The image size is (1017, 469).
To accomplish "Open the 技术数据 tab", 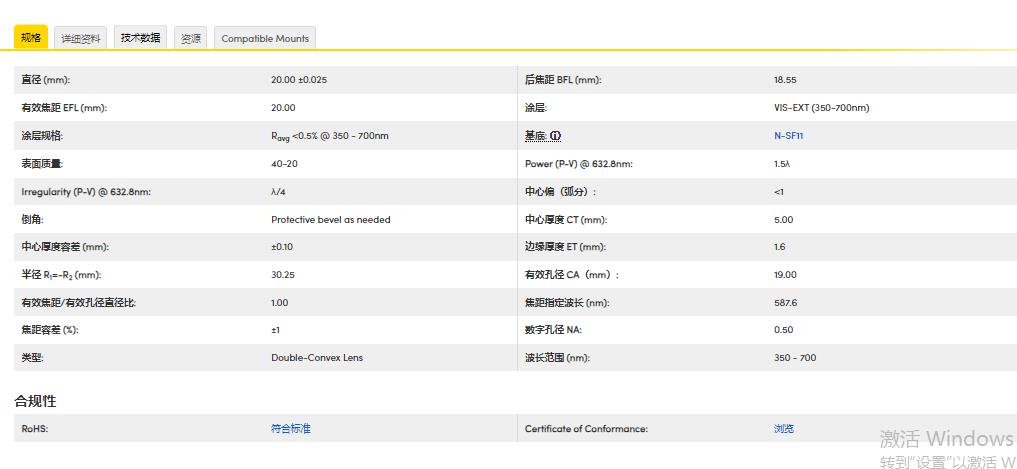I will pyautogui.click(x=140, y=38).
